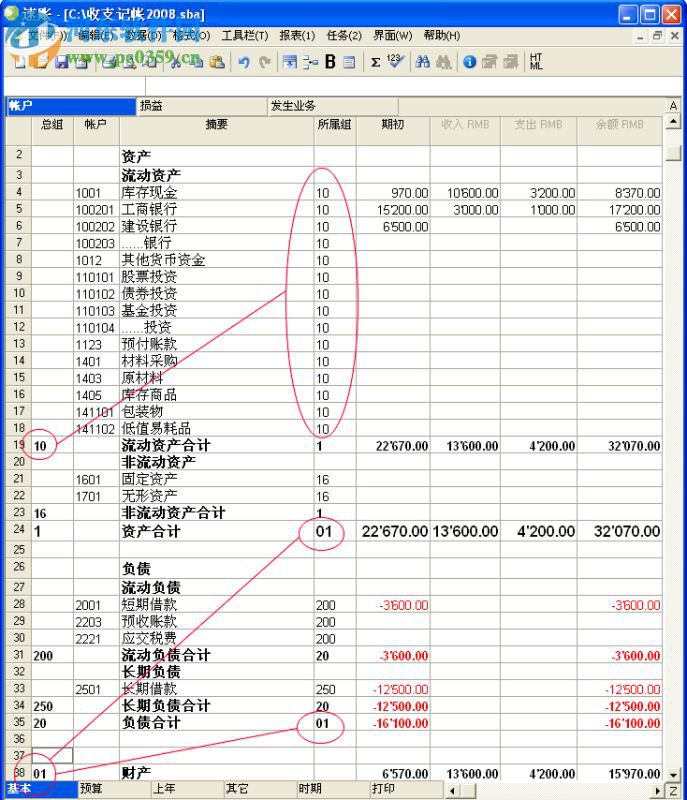Select the 固定资产 cell
687x800 pixels.
217,479
